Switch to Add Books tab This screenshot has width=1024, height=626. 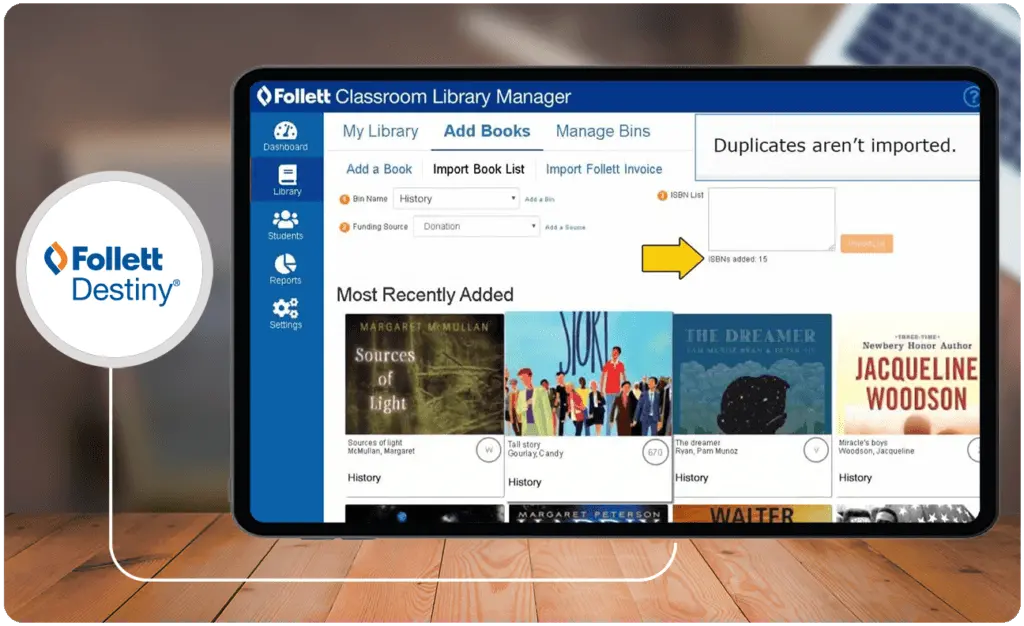pyautogui.click(x=487, y=131)
